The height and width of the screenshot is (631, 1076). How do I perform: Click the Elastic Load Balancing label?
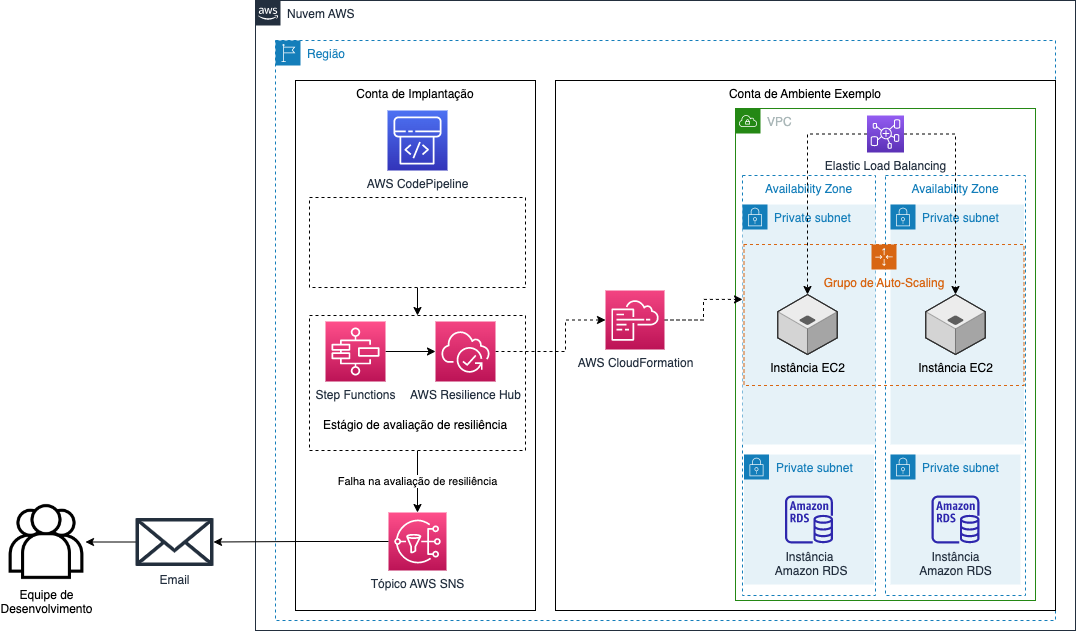click(885, 166)
